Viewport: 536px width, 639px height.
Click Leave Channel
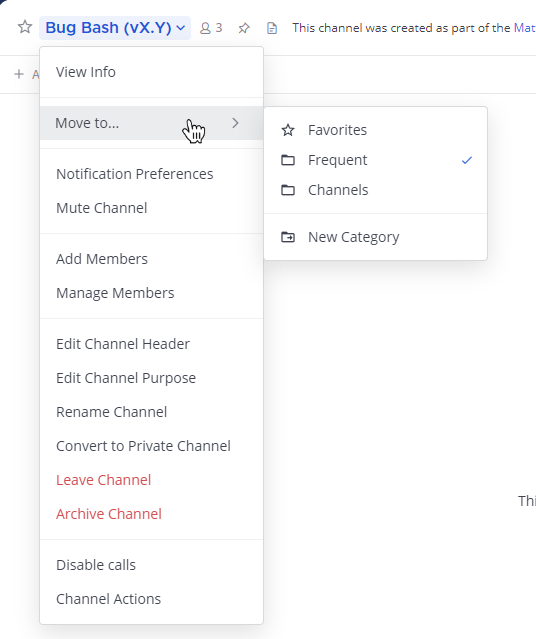pos(152,480)
